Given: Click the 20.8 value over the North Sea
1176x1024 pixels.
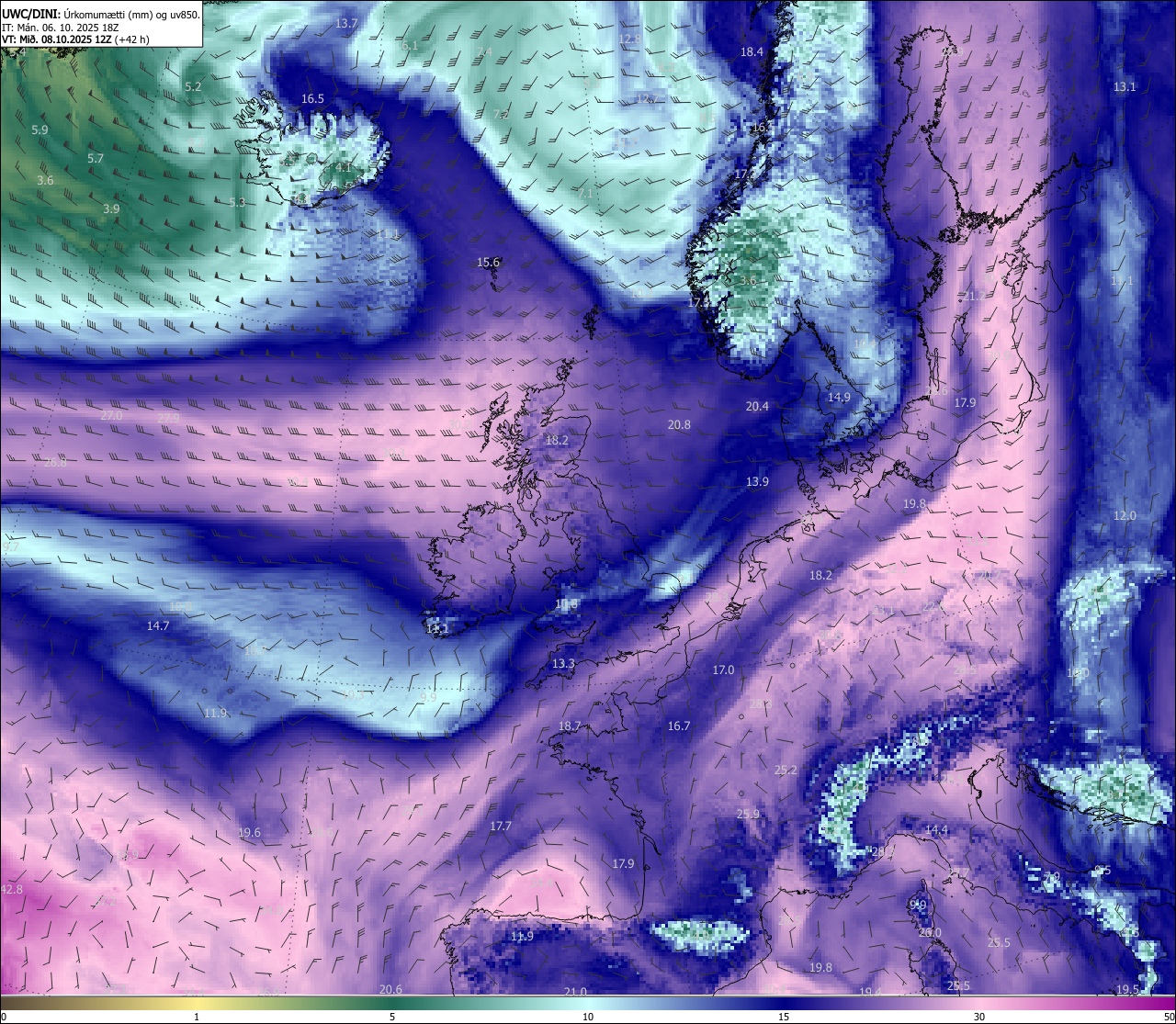Looking at the screenshot, I should (x=679, y=424).
